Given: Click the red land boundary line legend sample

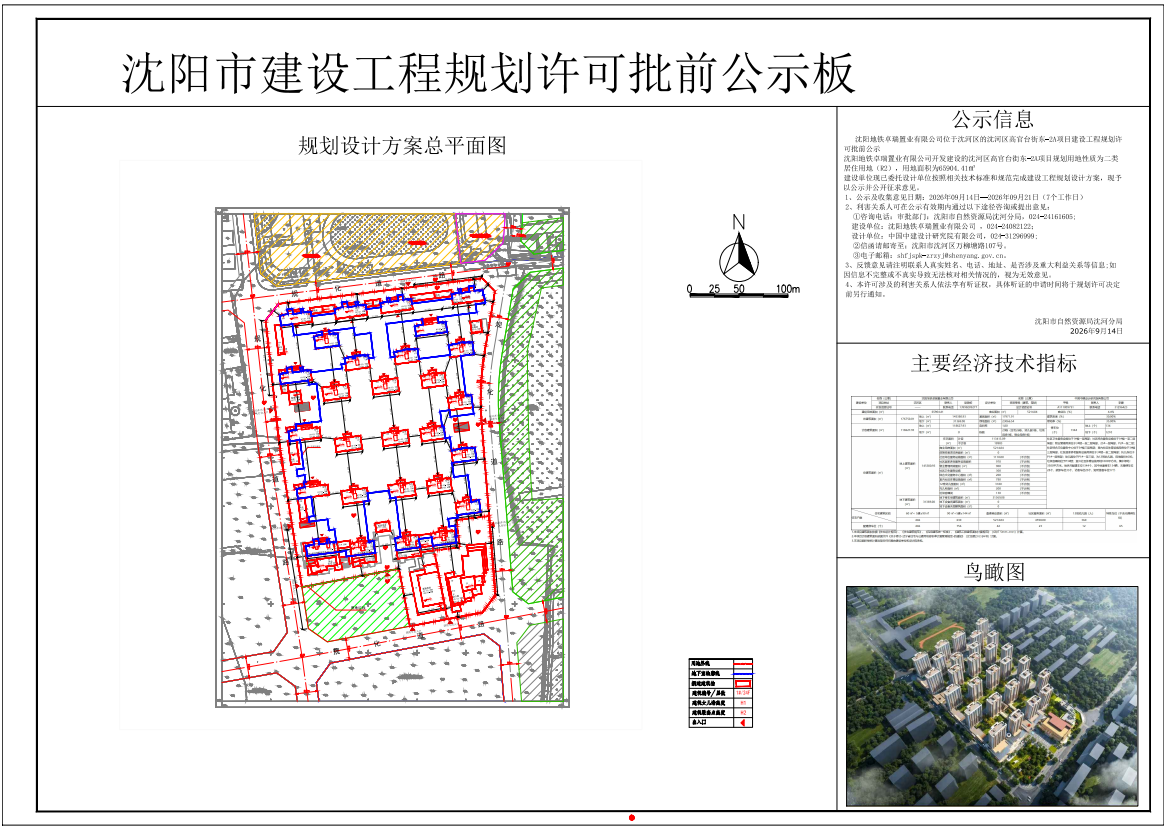Looking at the screenshot, I should 743,664.
